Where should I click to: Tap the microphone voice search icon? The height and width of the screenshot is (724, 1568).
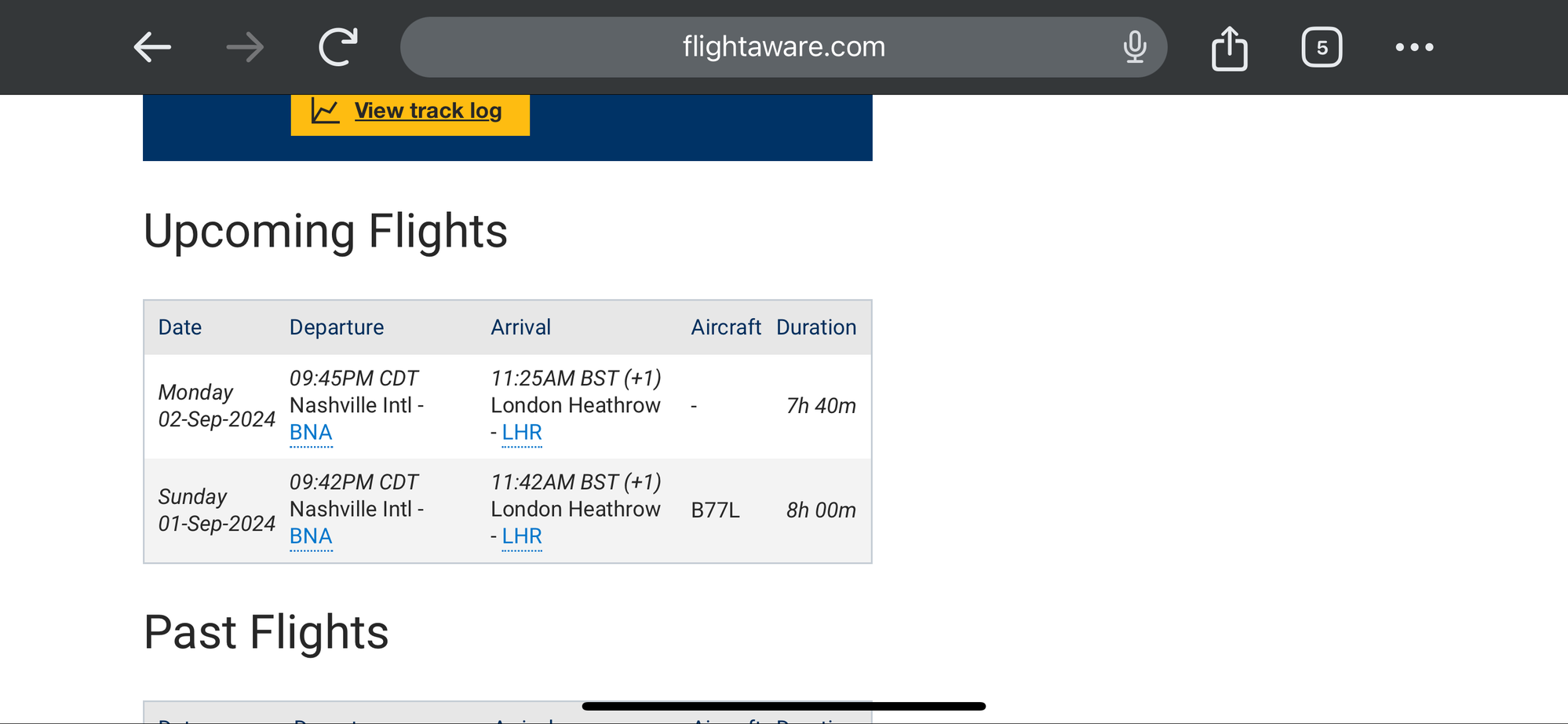point(1134,47)
